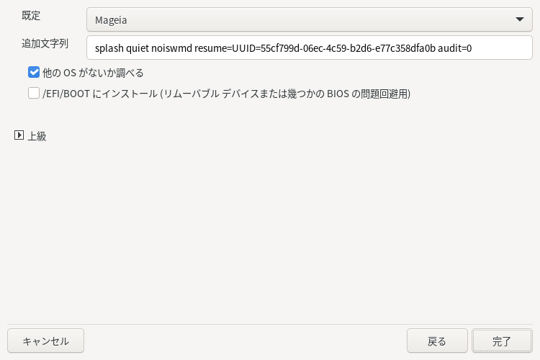Click the 追加文字列 label

pos(45,43)
